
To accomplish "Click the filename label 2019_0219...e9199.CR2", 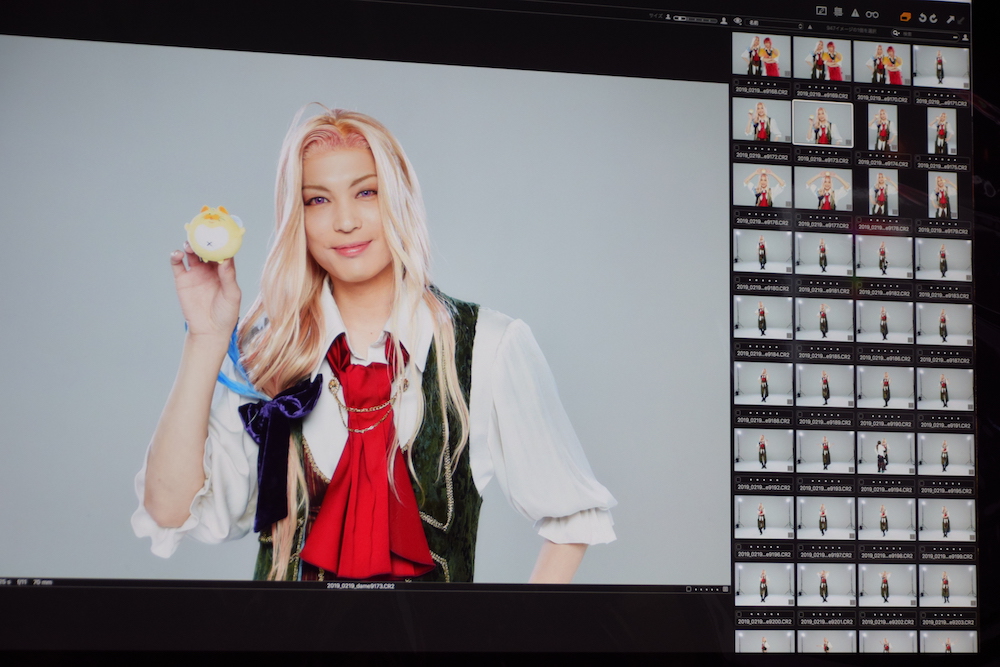I will (x=946, y=557).
